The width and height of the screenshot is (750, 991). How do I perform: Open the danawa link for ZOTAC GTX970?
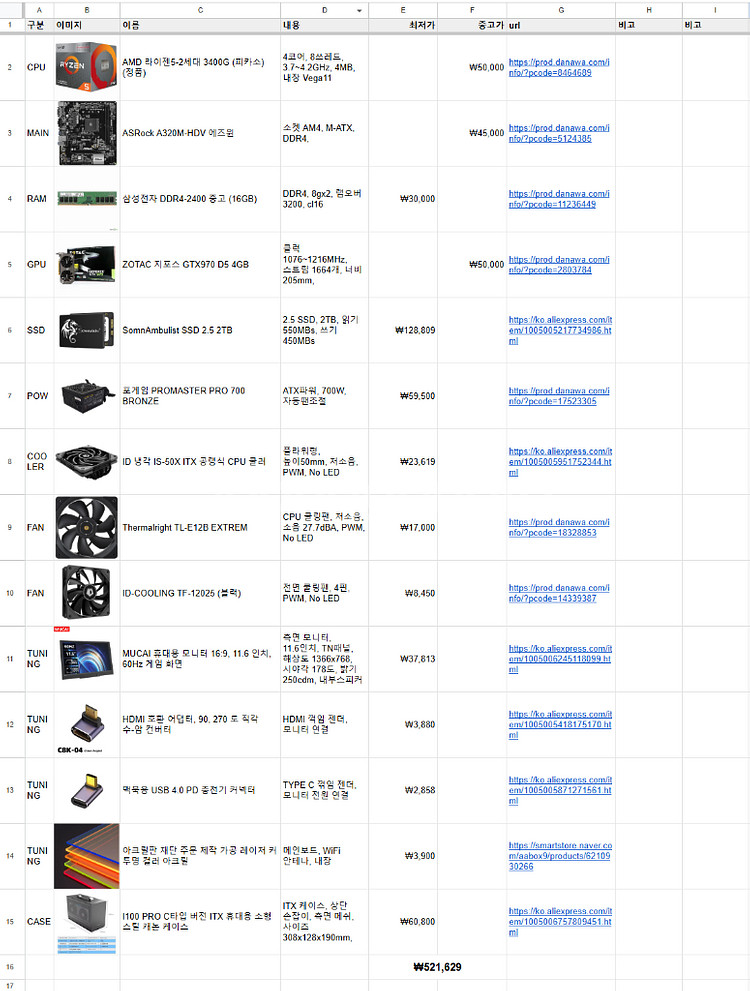pyautogui.click(x=559, y=264)
